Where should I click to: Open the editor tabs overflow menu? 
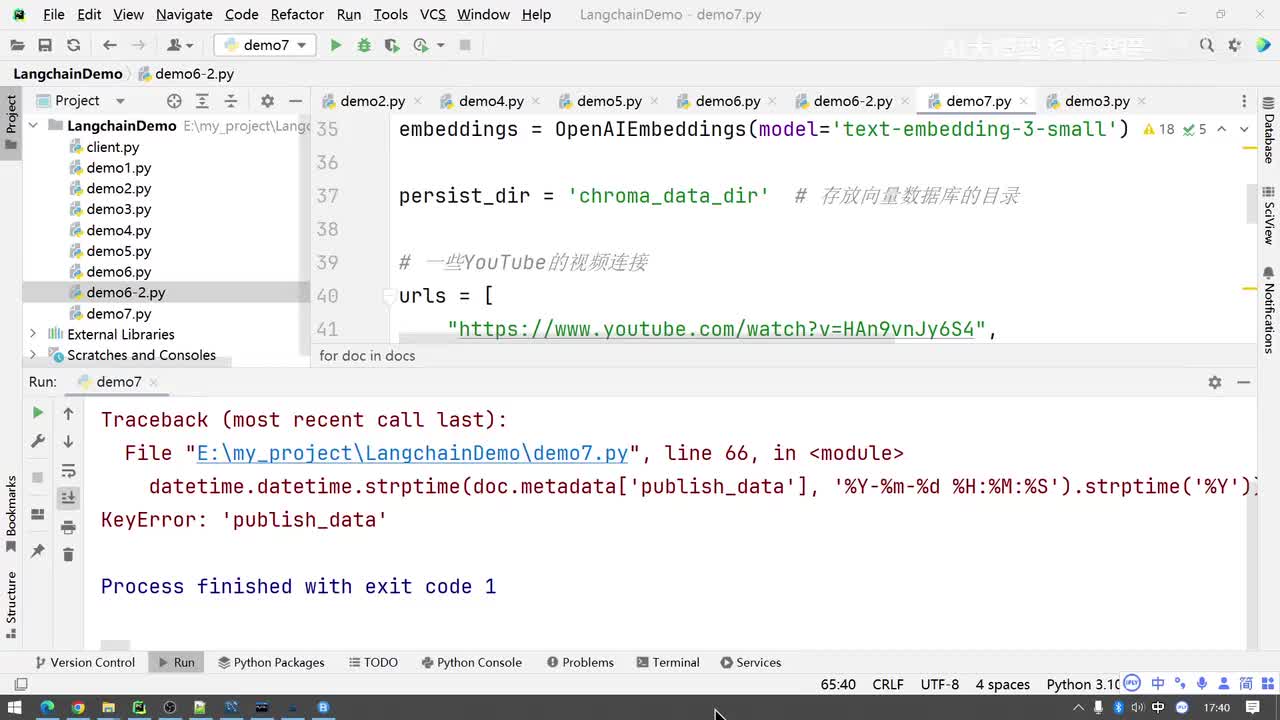[x=1244, y=101]
